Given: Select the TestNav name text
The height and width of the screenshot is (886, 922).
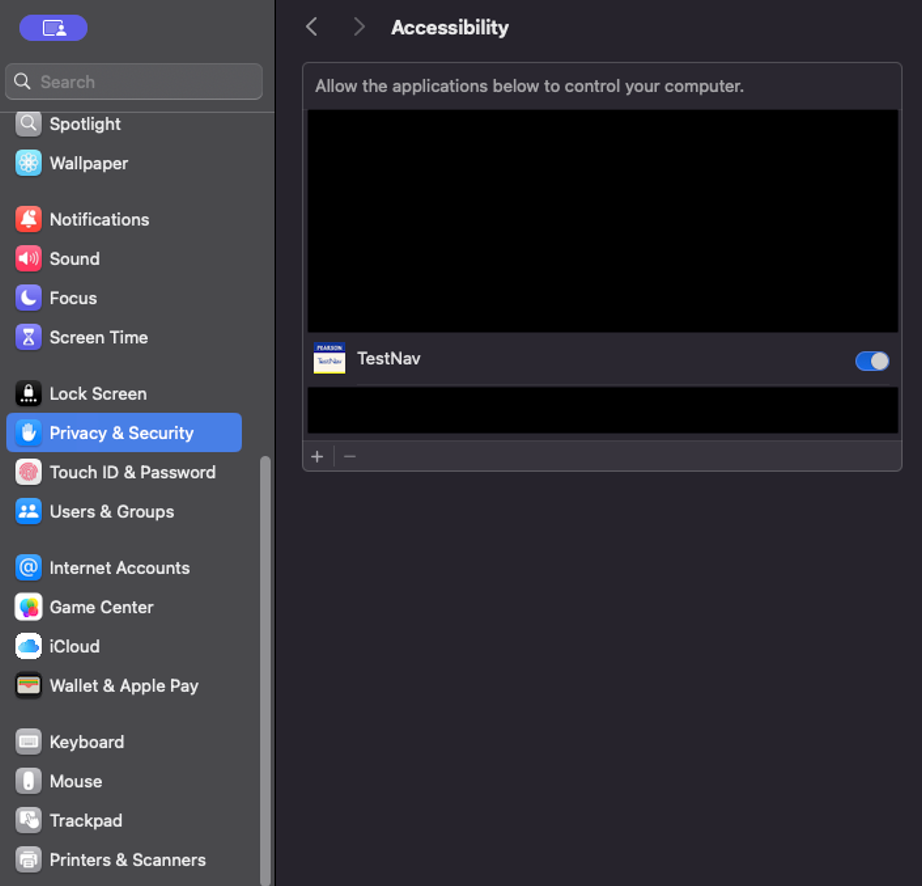Looking at the screenshot, I should (389, 359).
